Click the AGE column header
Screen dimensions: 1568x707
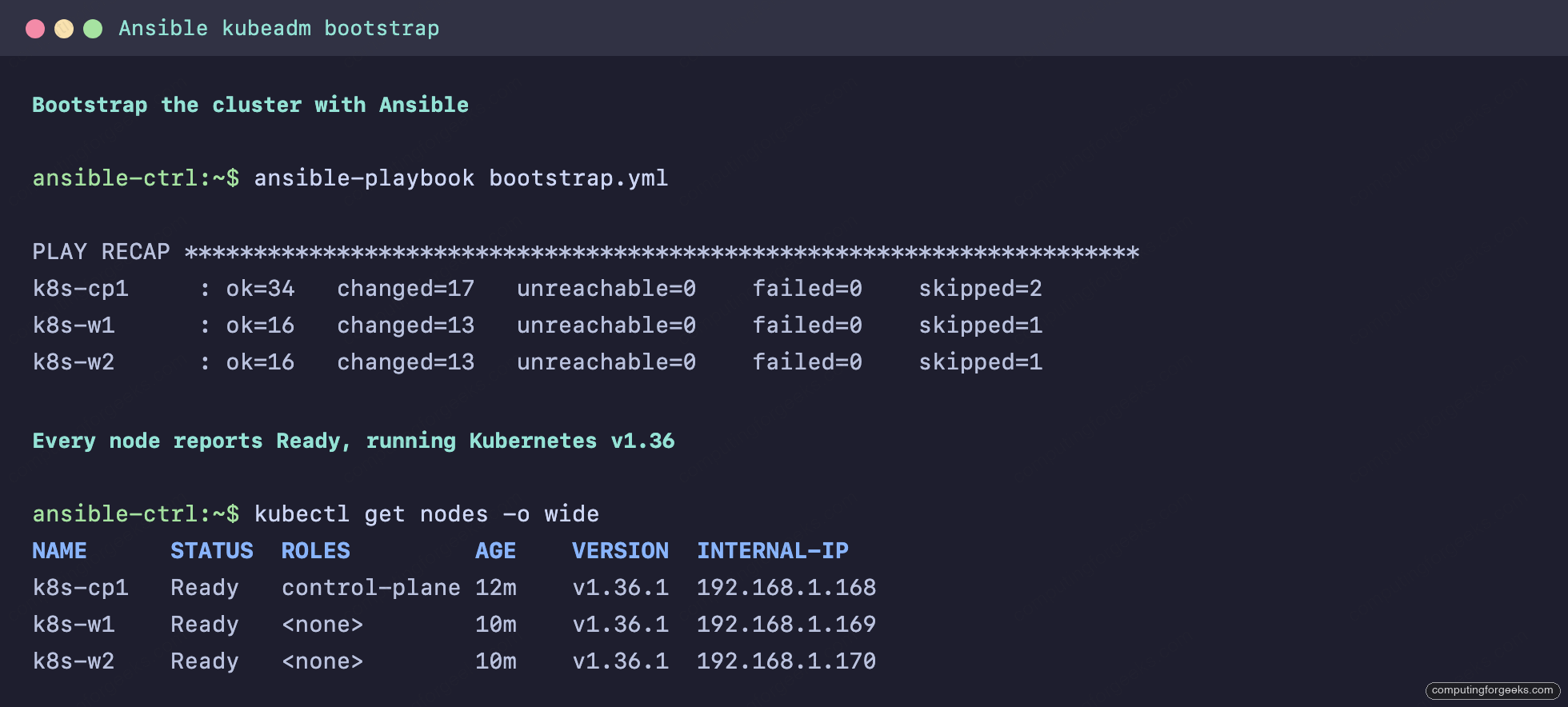click(496, 550)
